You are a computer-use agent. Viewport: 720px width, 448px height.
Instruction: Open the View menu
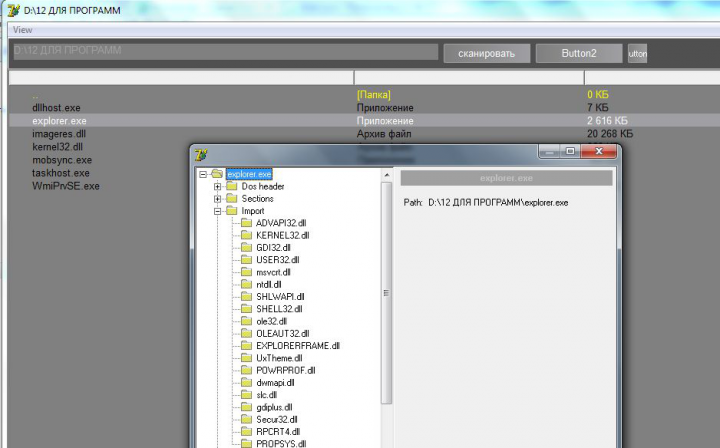click(22, 30)
